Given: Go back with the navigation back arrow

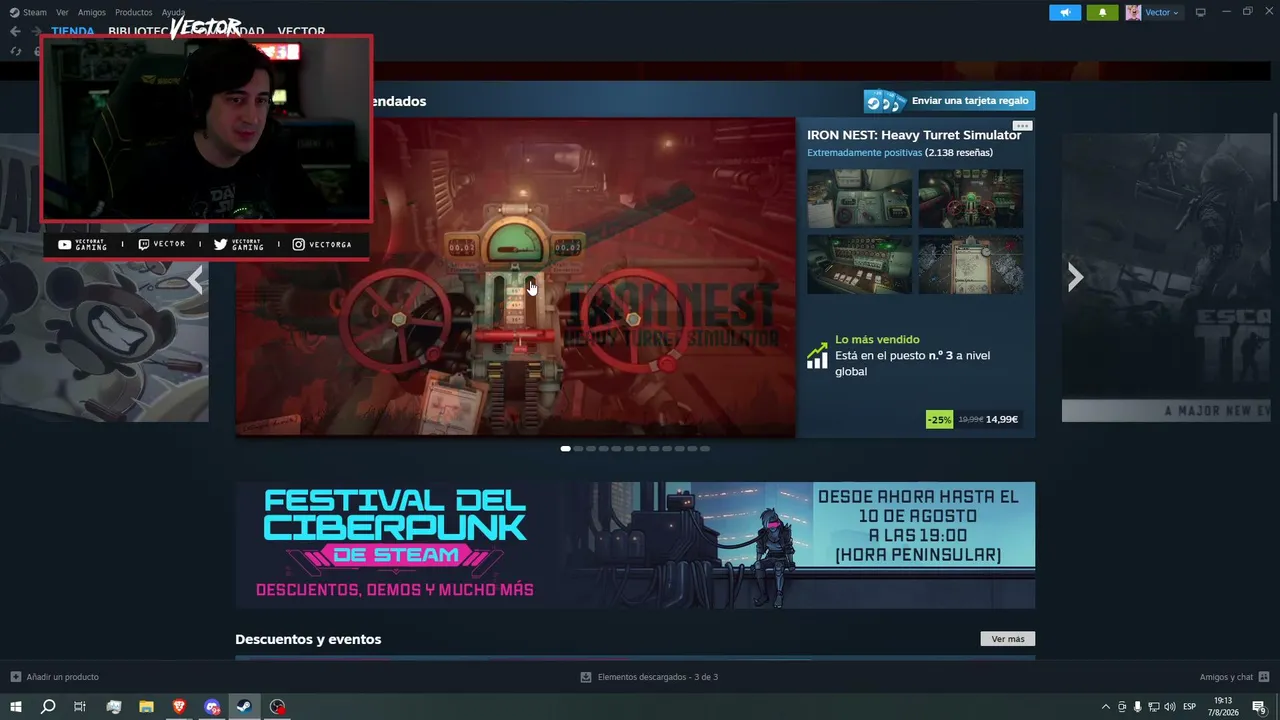Looking at the screenshot, I should [x=15, y=31].
